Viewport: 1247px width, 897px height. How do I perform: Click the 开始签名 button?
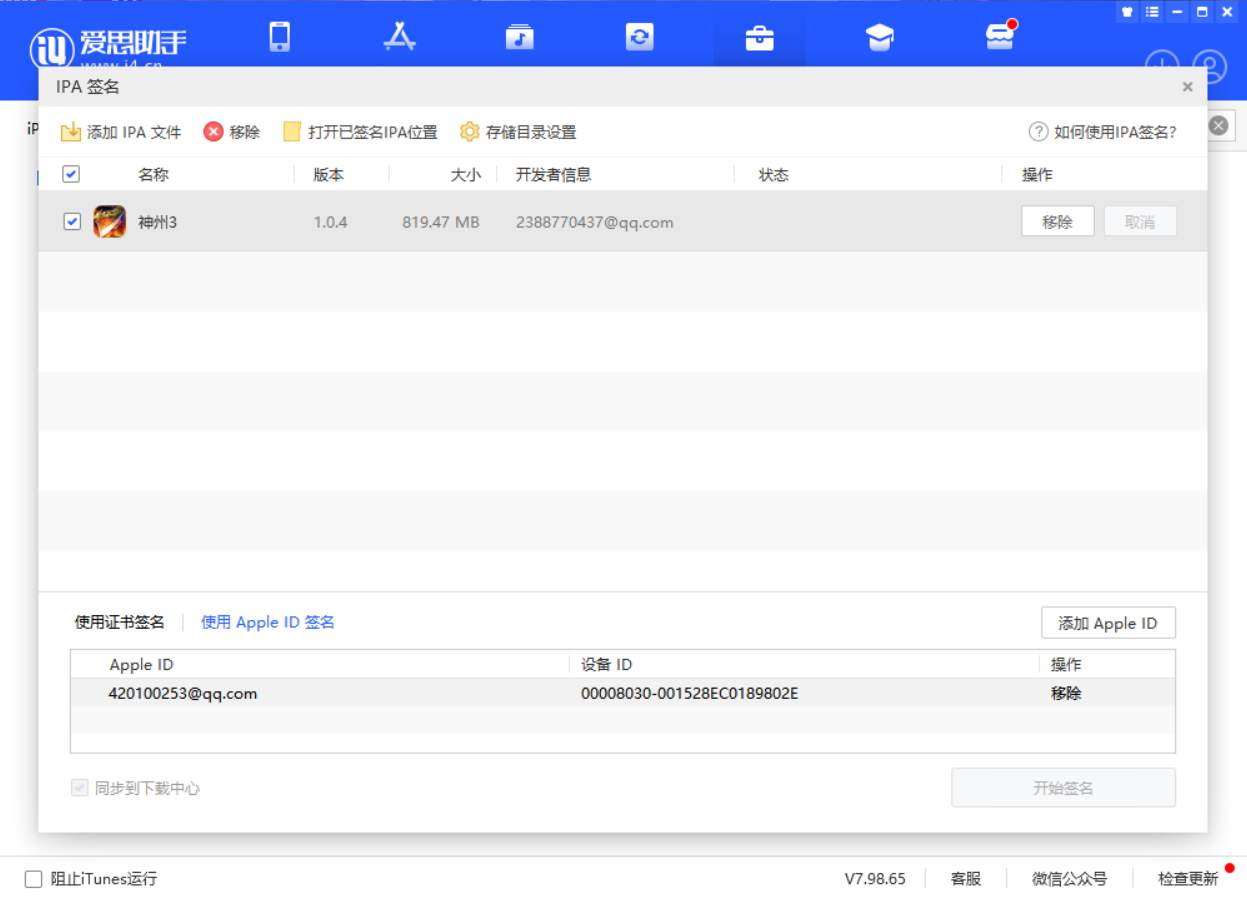pos(1063,788)
